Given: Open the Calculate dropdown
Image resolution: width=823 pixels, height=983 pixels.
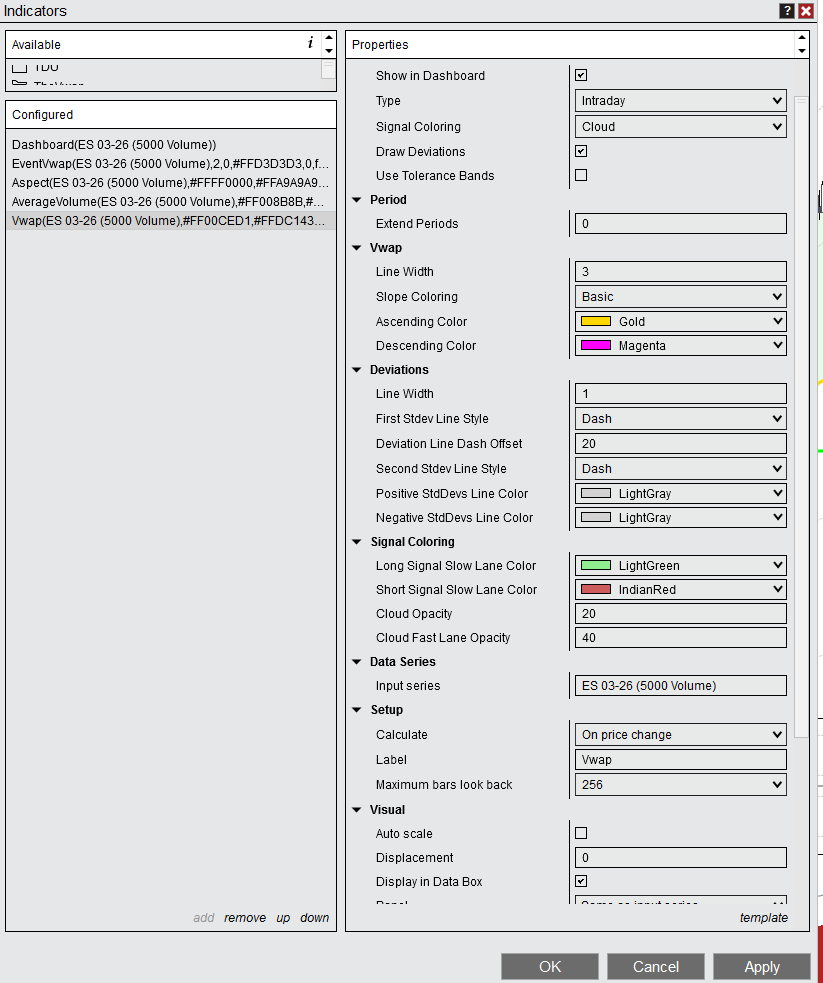Looking at the screenshot, I should tap(680, 735).
